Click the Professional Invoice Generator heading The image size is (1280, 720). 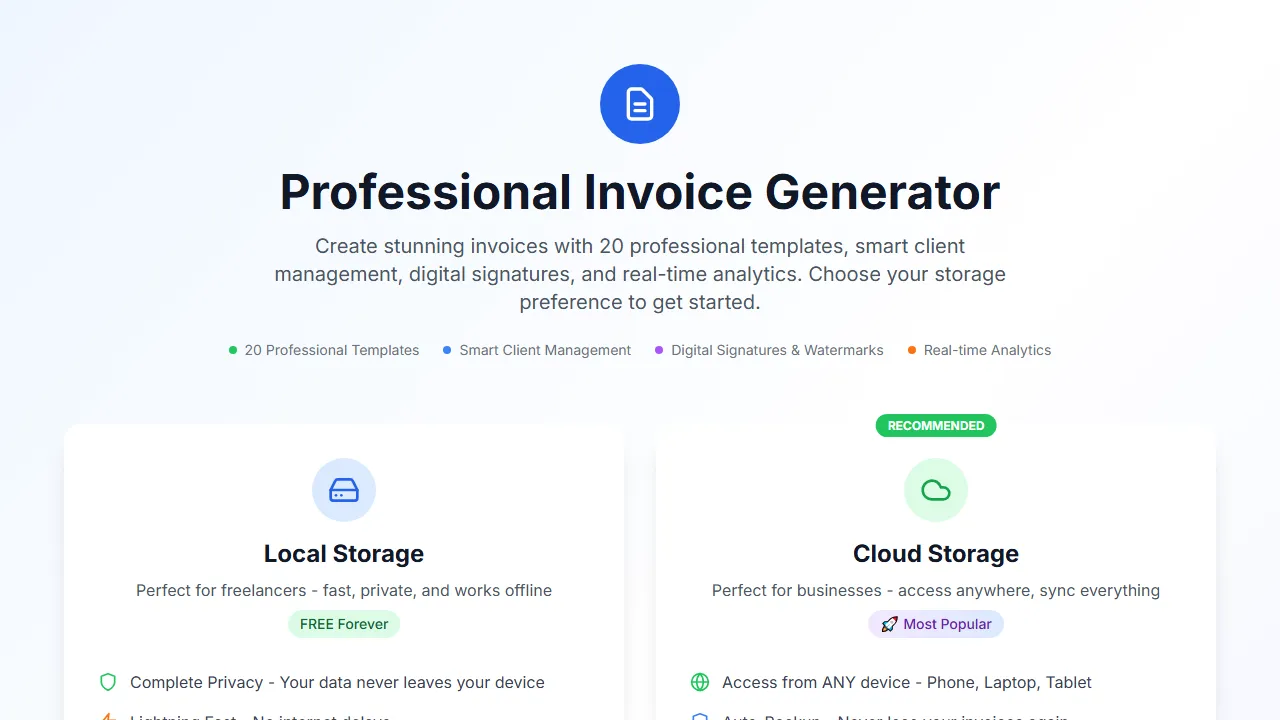pyautogui.click(x=639, y=192)
